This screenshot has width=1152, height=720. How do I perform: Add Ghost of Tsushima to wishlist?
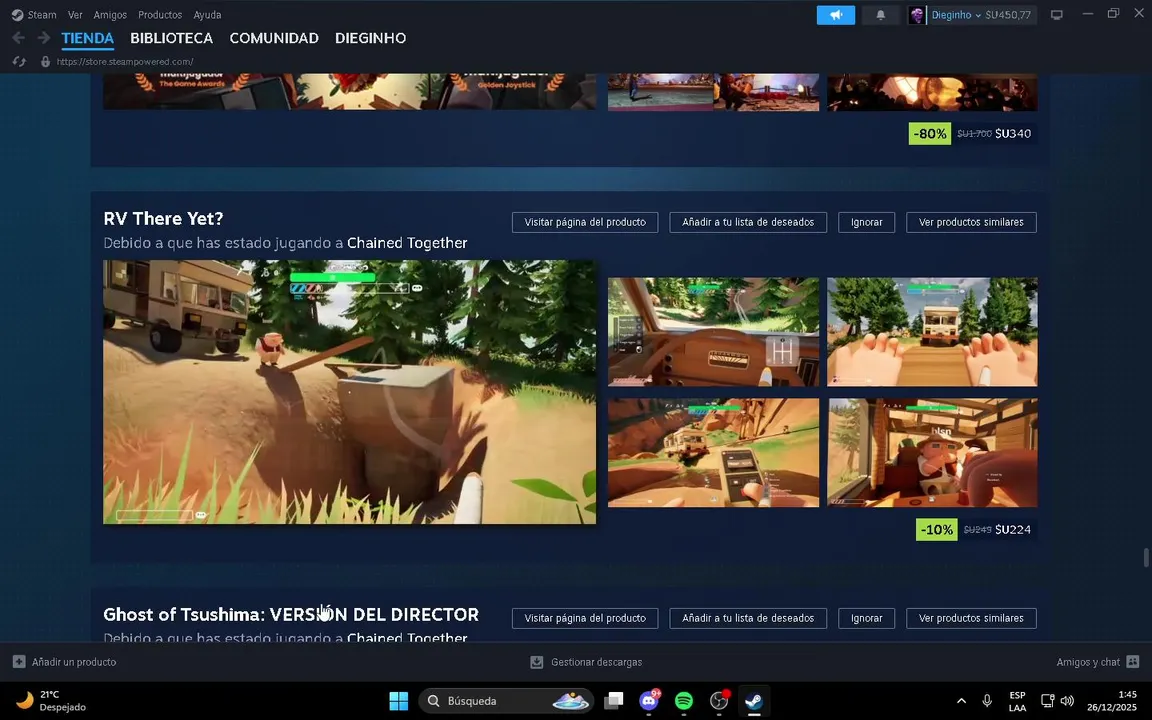tap(748, 618)
